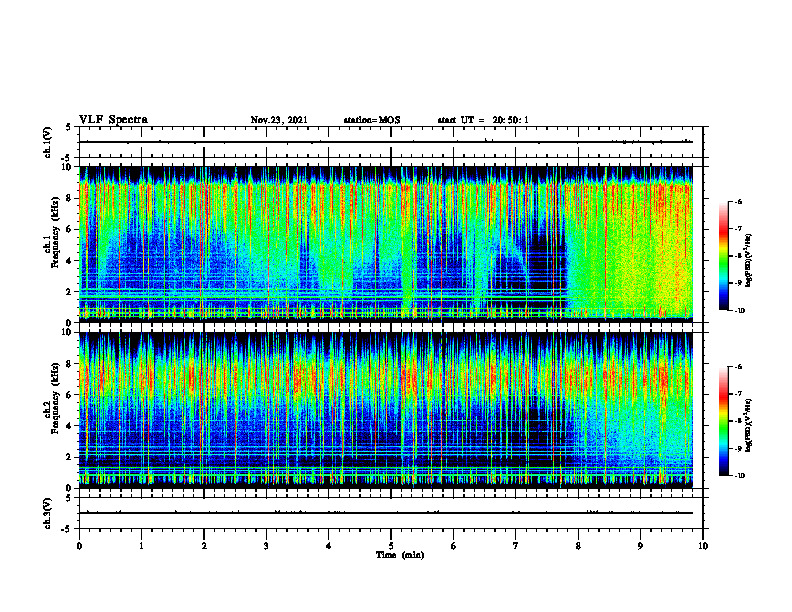The height and width of the screenshot is (612, 792).
Task: Click time axis tick label "1"
Action: click(x=141, y=546)
